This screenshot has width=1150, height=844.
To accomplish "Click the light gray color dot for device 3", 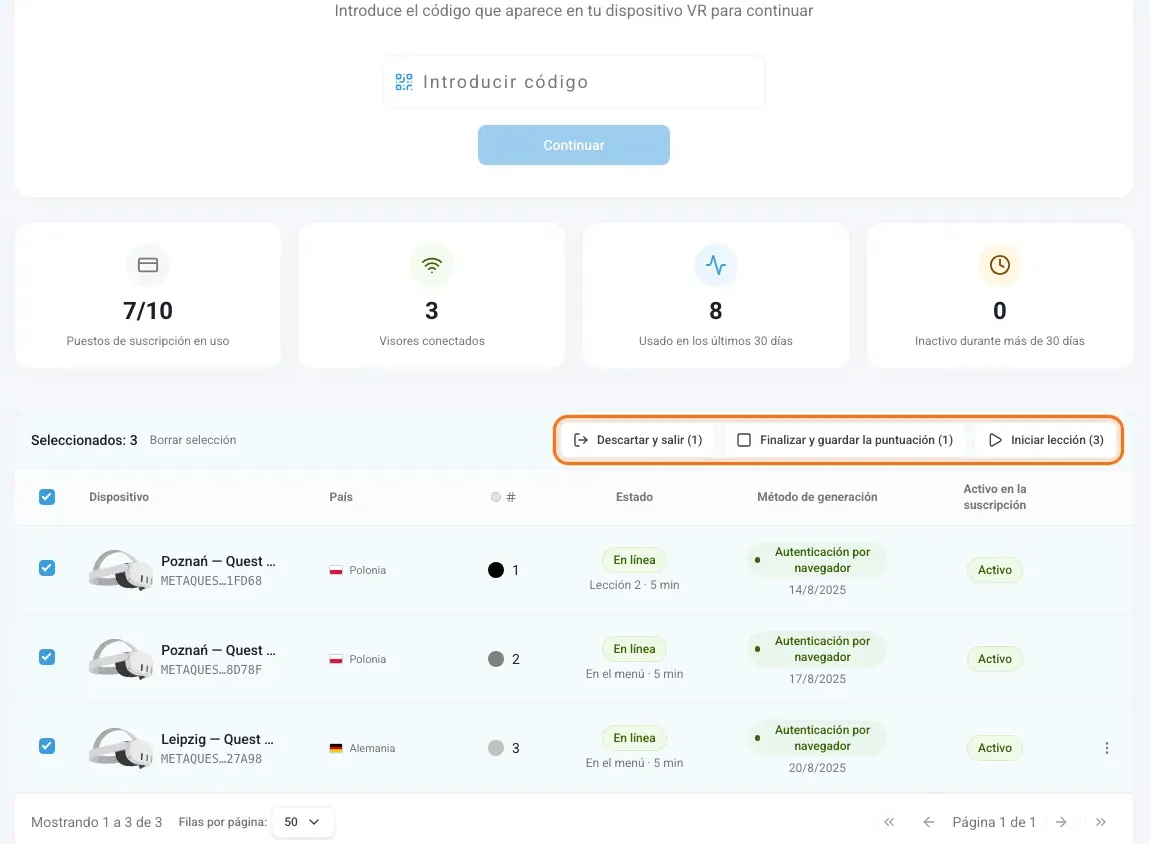I will tap(496, 748).
